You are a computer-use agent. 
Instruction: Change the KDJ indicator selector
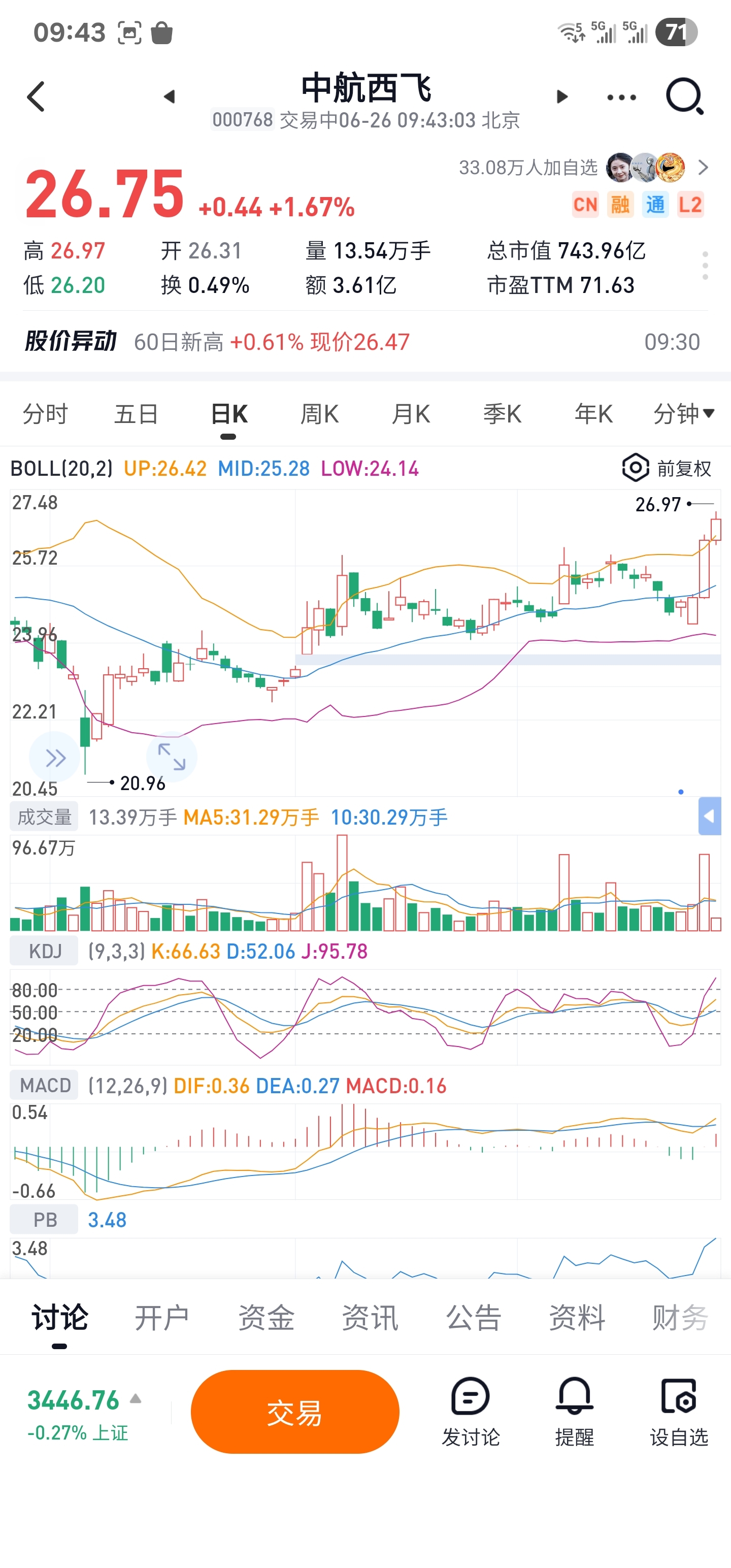coord(44,951)
